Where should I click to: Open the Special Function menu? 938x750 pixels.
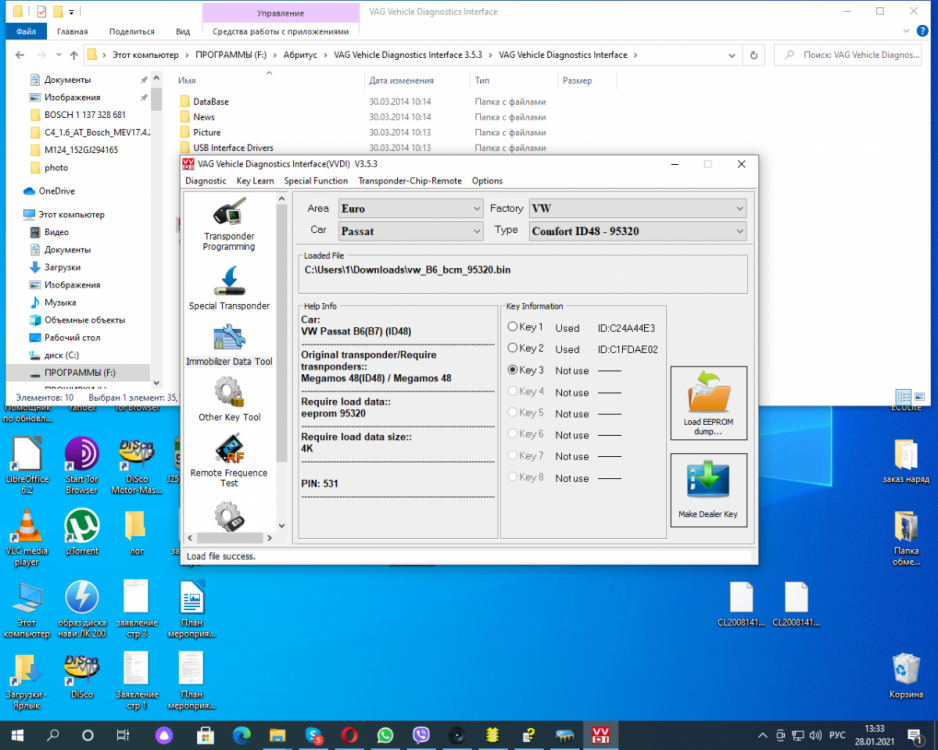pos(316,181)
